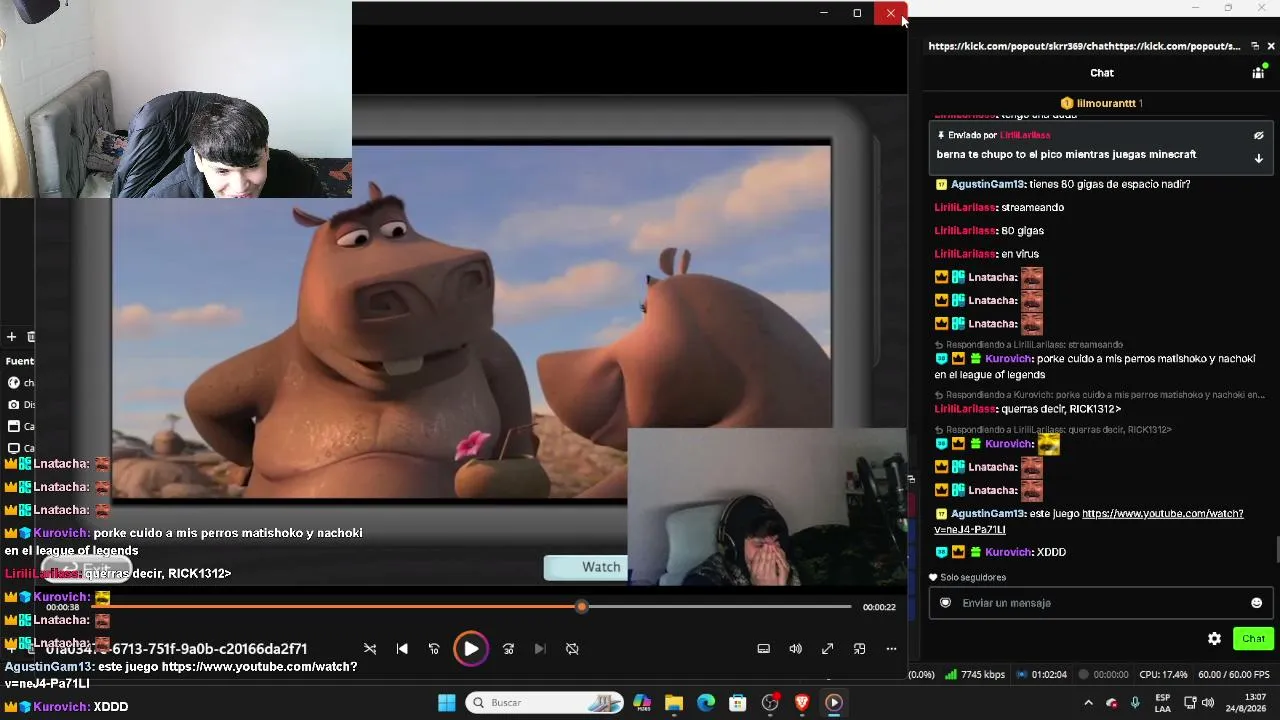1280x720 pixels.
Task: Toggle shuffle in the media player
Action: pyautogui.click(x=370, y=649)
